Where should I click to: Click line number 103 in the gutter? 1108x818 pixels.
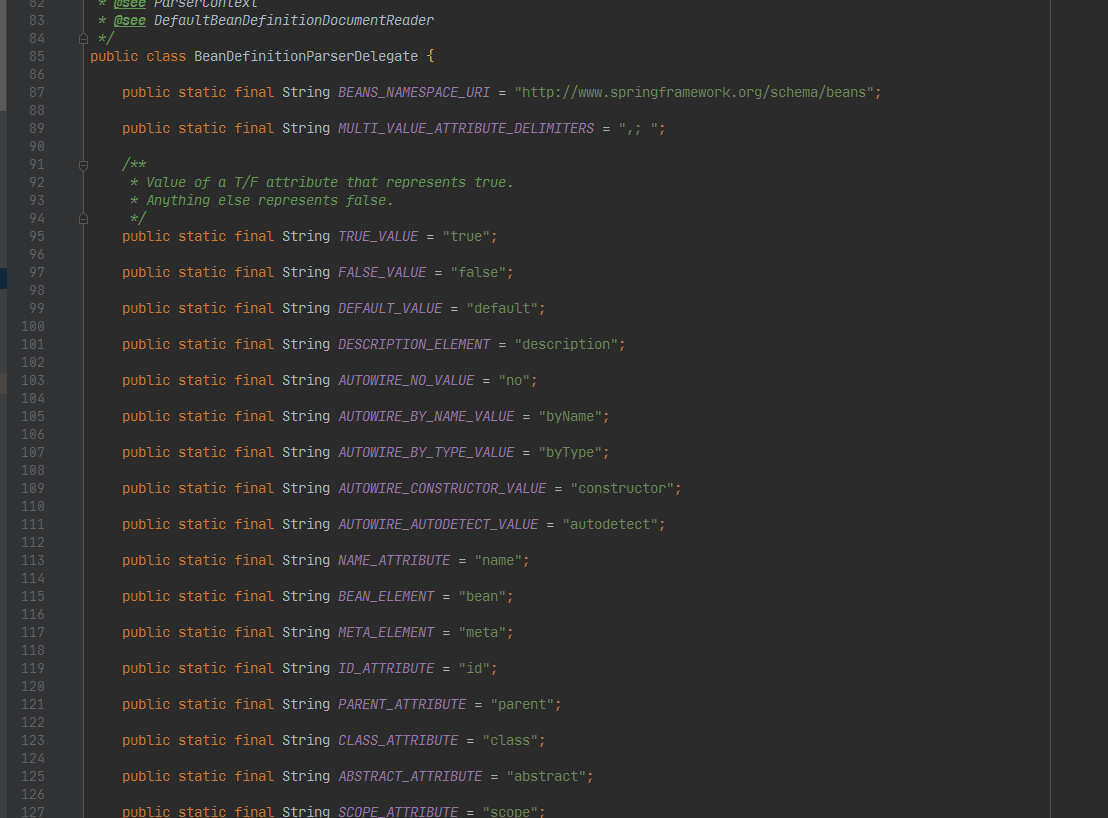(x=33, y=381)
